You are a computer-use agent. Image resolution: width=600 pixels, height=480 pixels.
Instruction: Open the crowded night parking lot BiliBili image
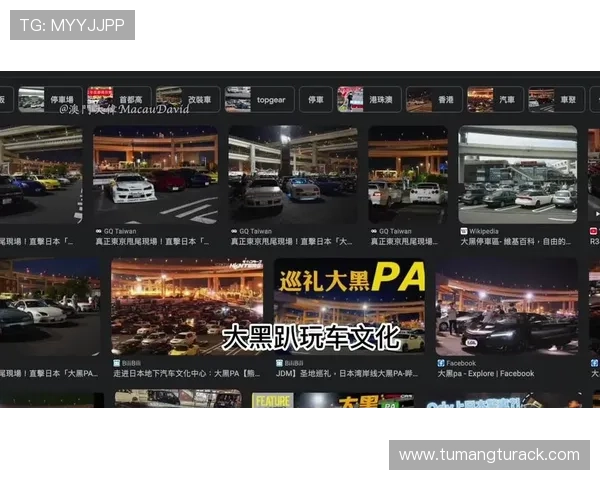coord(187,307)
